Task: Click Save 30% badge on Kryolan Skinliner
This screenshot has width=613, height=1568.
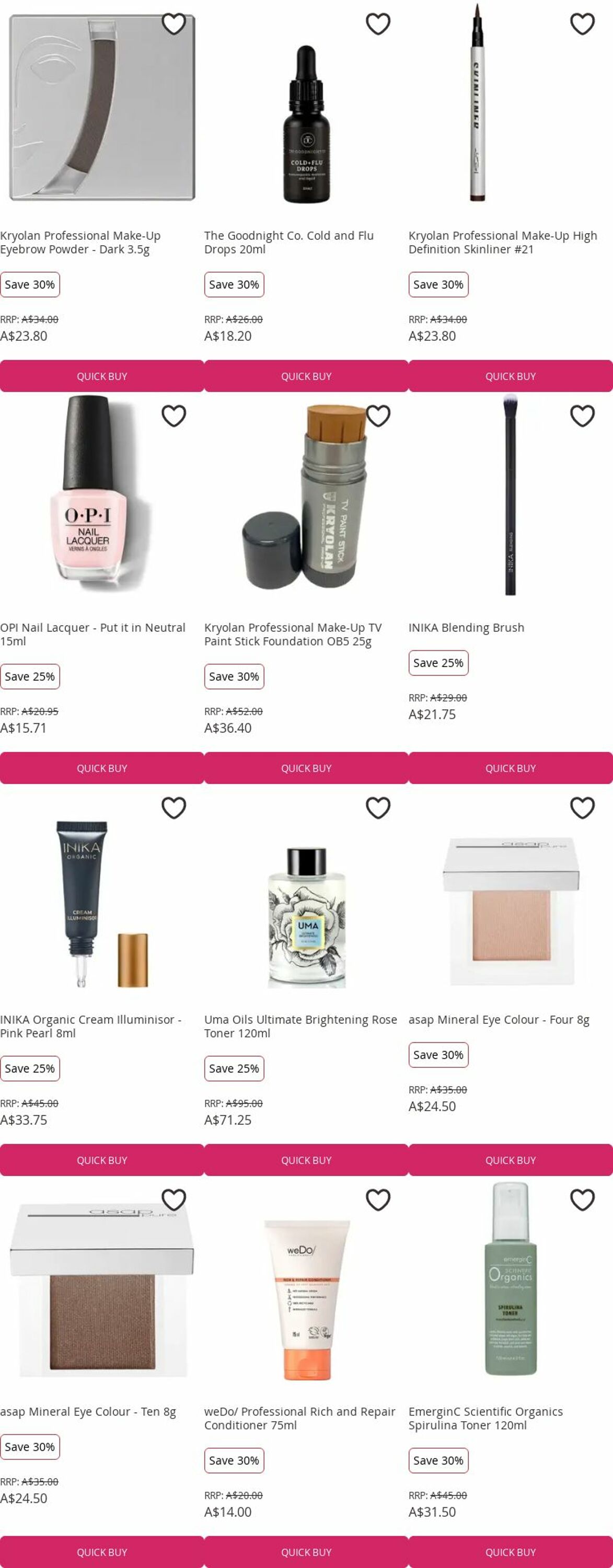Action: click(438, 284)
